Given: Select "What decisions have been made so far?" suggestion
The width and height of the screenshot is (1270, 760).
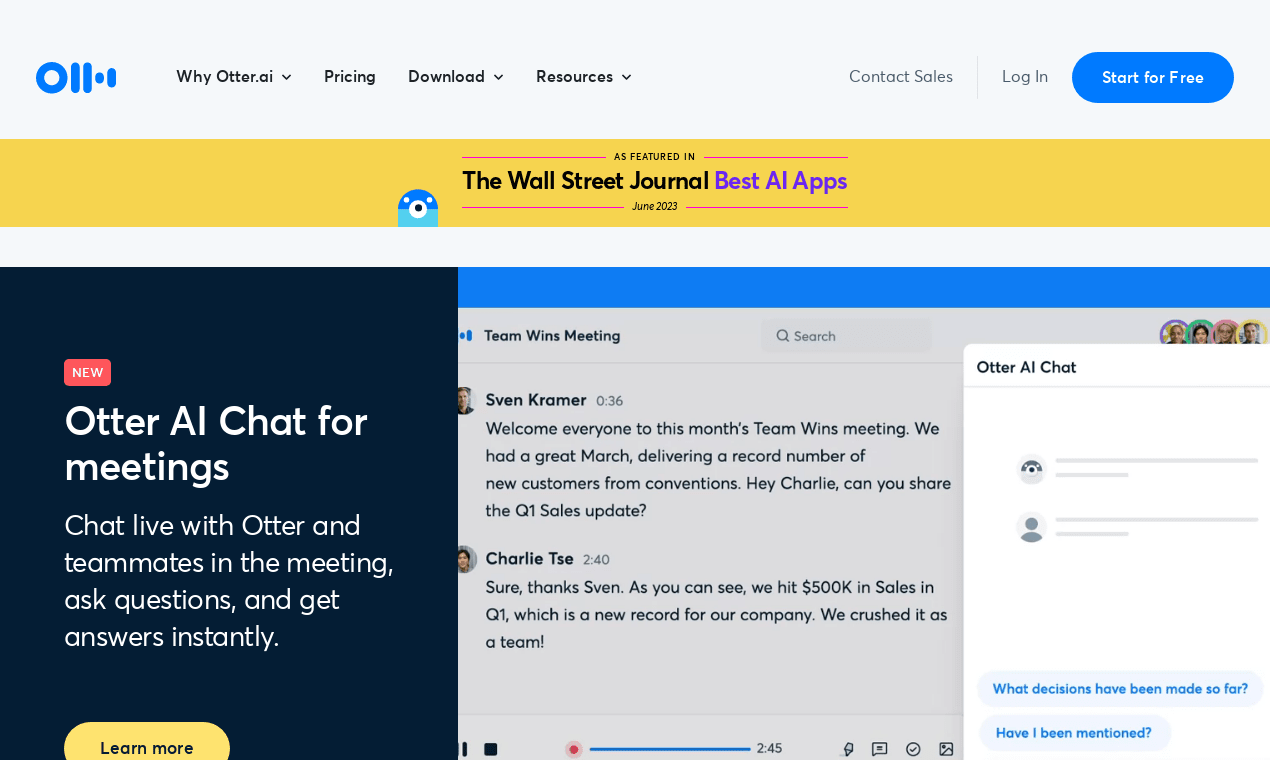Looking at the screenshot, I should [1120, 689].
